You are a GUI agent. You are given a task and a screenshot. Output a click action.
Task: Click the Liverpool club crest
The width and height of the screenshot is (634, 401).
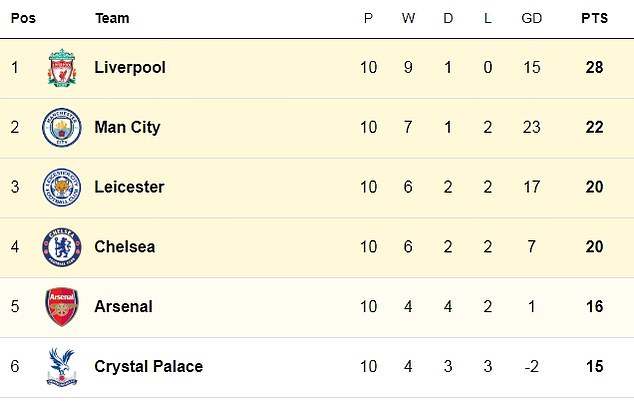[62, 68]
